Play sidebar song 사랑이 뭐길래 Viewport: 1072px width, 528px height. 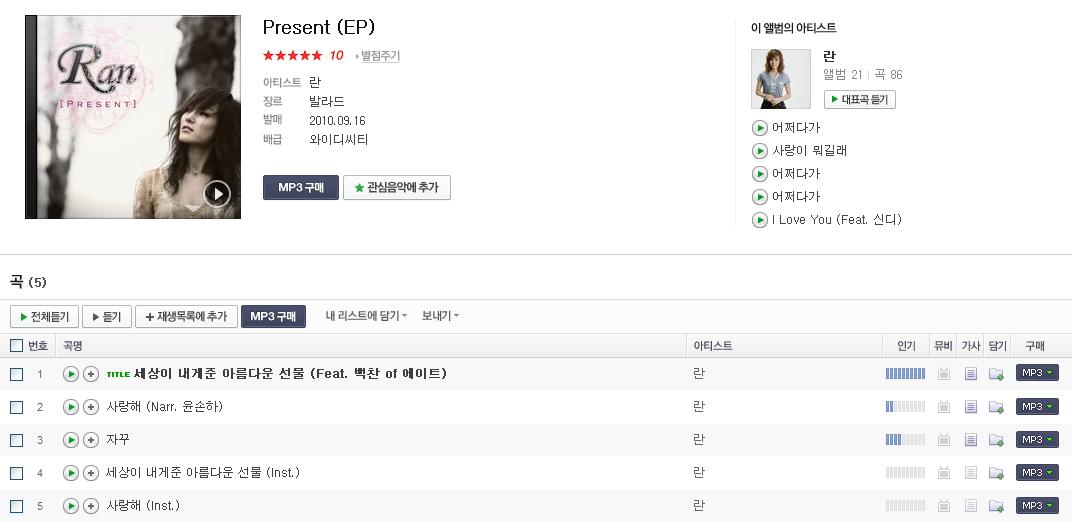coord(759,150)
